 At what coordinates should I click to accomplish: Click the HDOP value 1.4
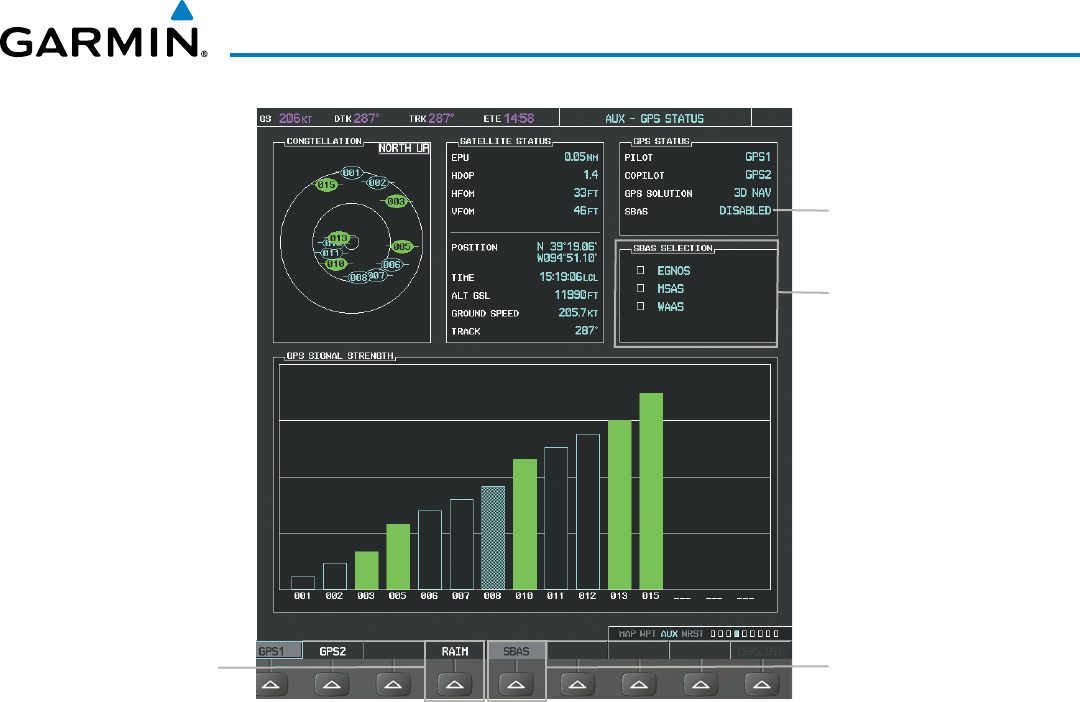pyautogui.click(x=590, y=175)
